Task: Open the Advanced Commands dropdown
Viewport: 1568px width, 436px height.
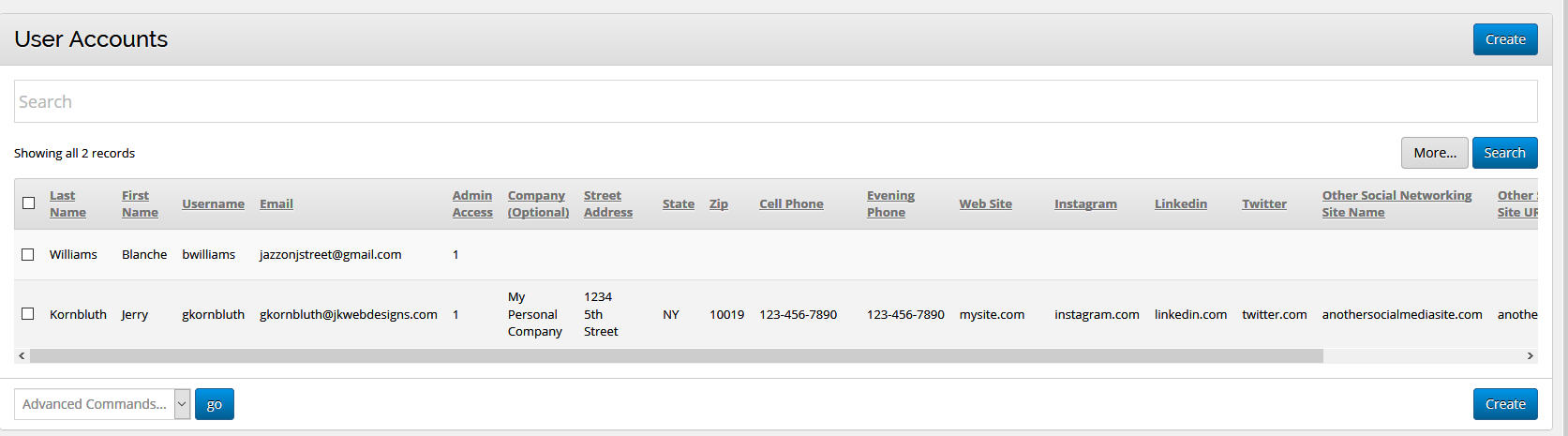Action: click(102, 404)
